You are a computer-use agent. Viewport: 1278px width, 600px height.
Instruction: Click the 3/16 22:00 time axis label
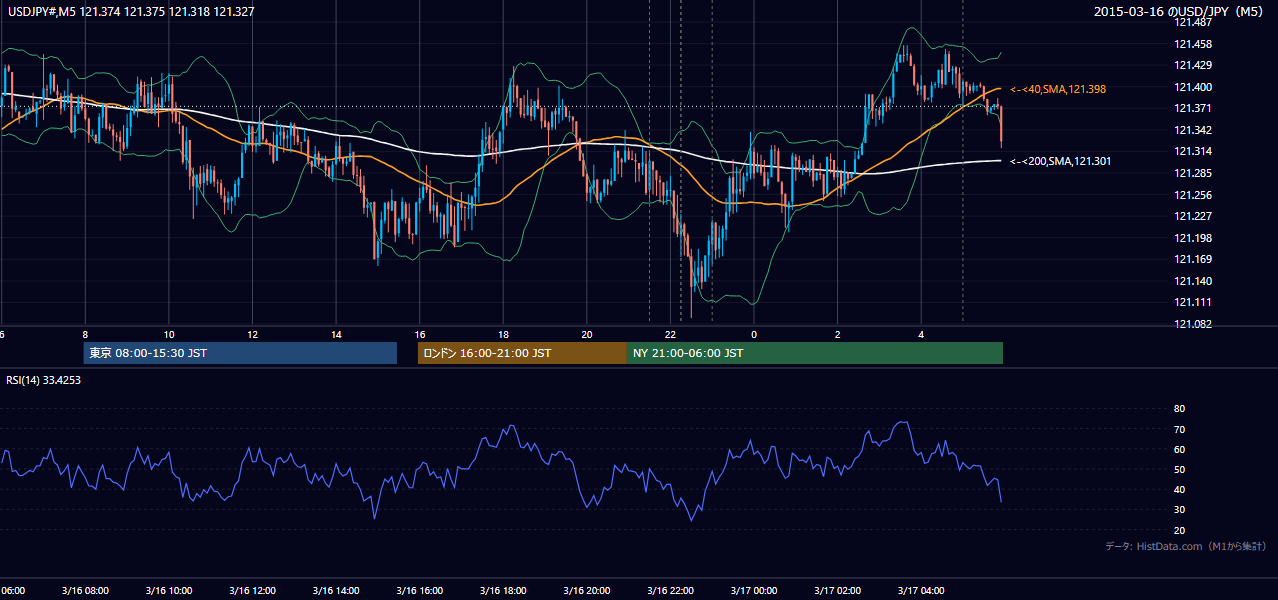(x=670, y=591)
